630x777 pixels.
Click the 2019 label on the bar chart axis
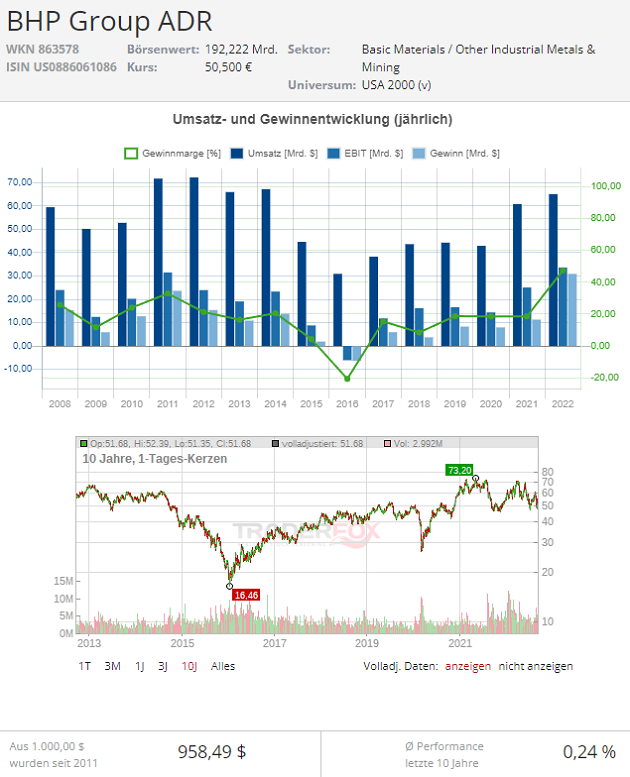pyautogui.click(x=455, y=404)
